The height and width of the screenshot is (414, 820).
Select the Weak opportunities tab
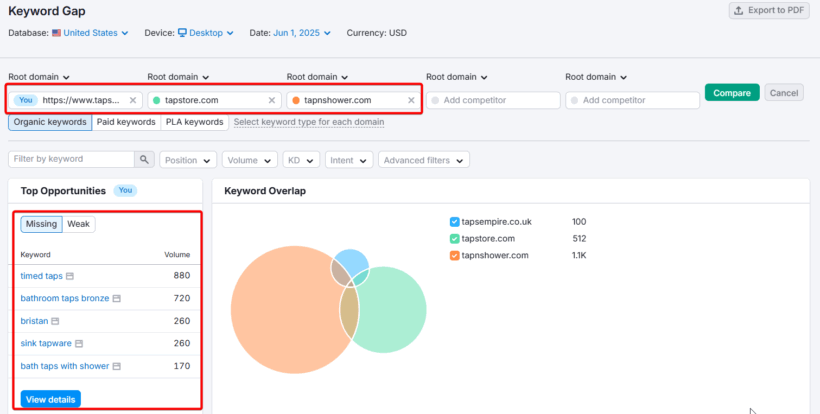pos(79,224)
